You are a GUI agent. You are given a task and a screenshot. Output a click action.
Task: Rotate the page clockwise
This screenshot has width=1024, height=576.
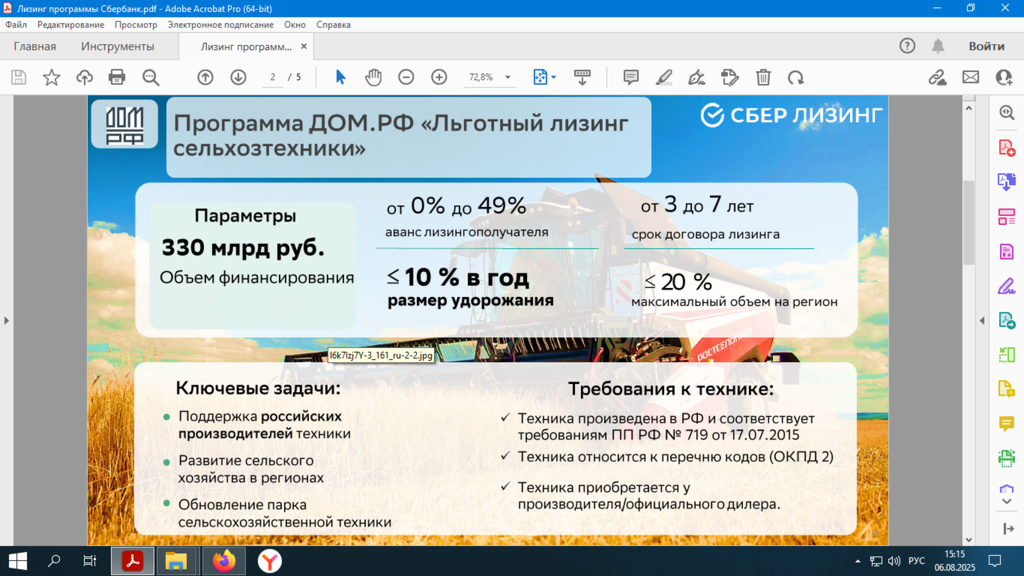[x=795, y=77]
